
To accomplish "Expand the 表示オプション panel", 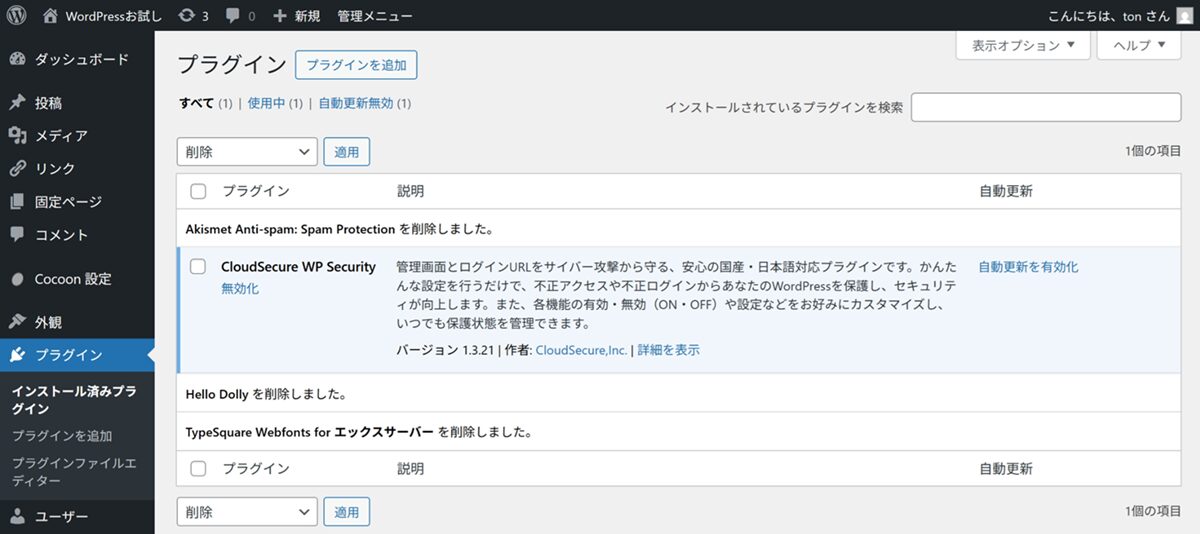I will (x=1023, y=45).
